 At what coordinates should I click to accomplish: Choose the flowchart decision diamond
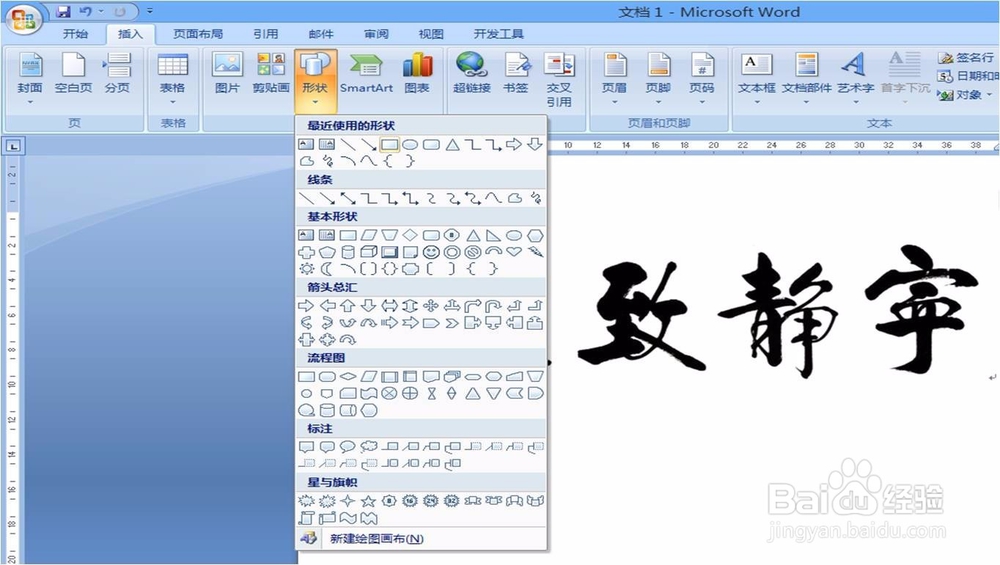point(348,376)
